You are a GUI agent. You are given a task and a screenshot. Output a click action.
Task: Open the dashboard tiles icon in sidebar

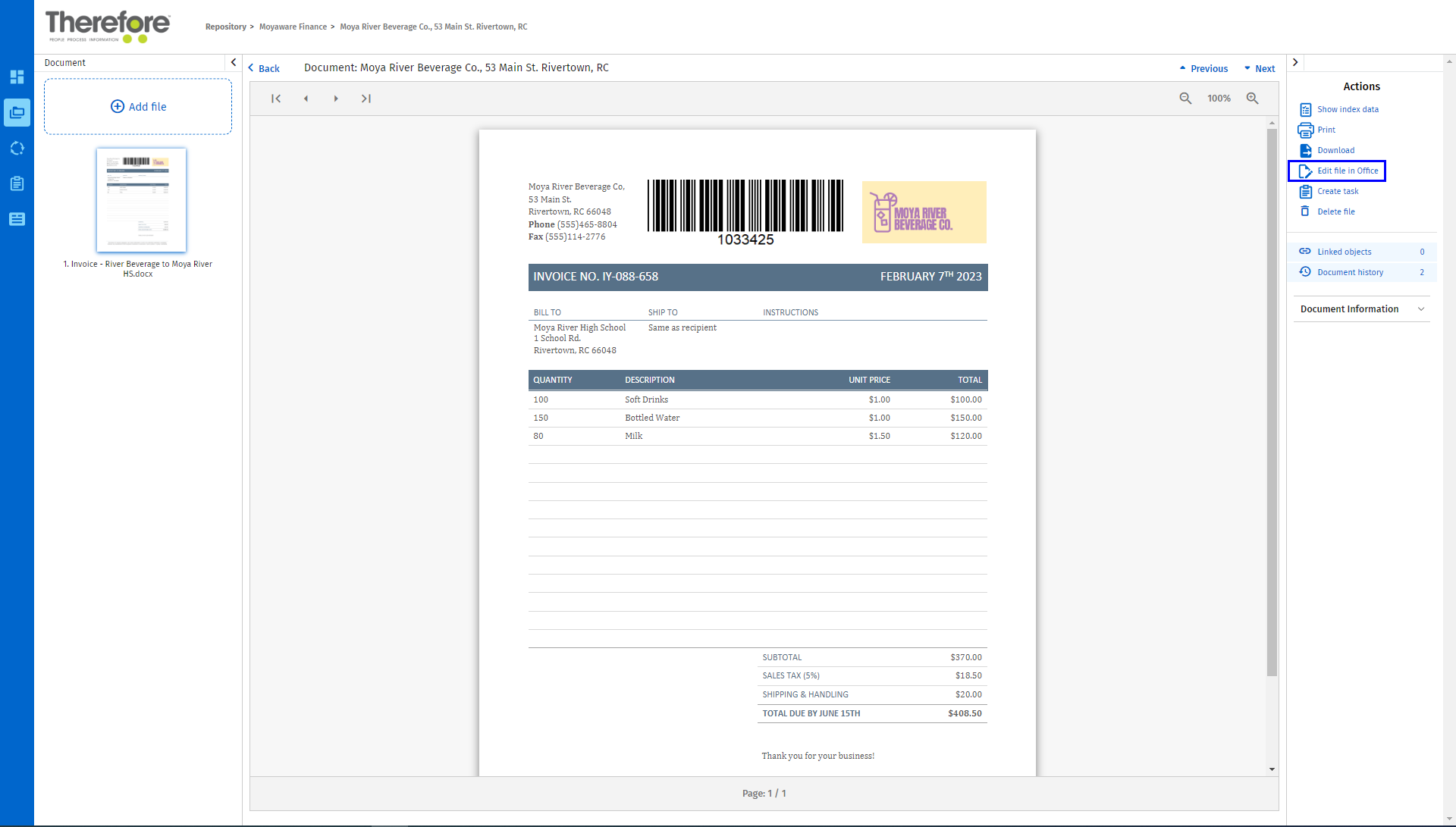pos(17,77)
